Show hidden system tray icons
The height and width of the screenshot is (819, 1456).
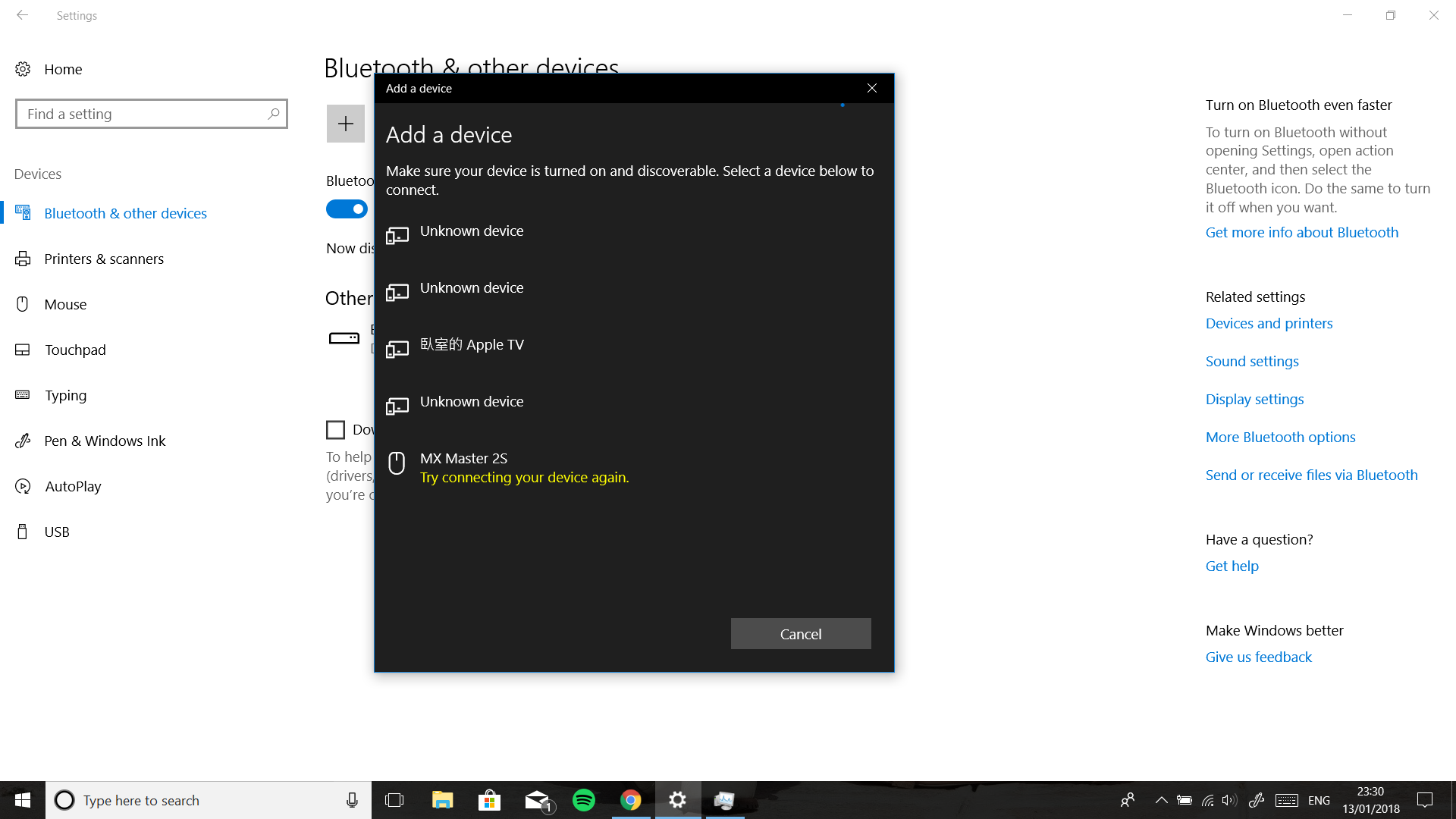click(x=1161, y=800)
